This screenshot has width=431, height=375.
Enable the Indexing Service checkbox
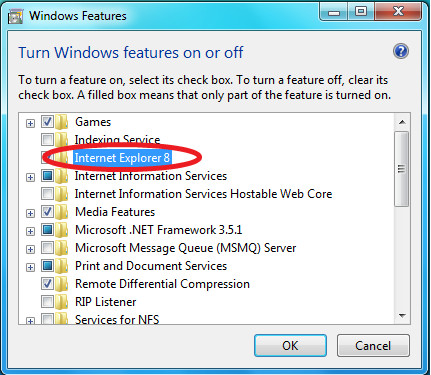click(x=47, y=139)
